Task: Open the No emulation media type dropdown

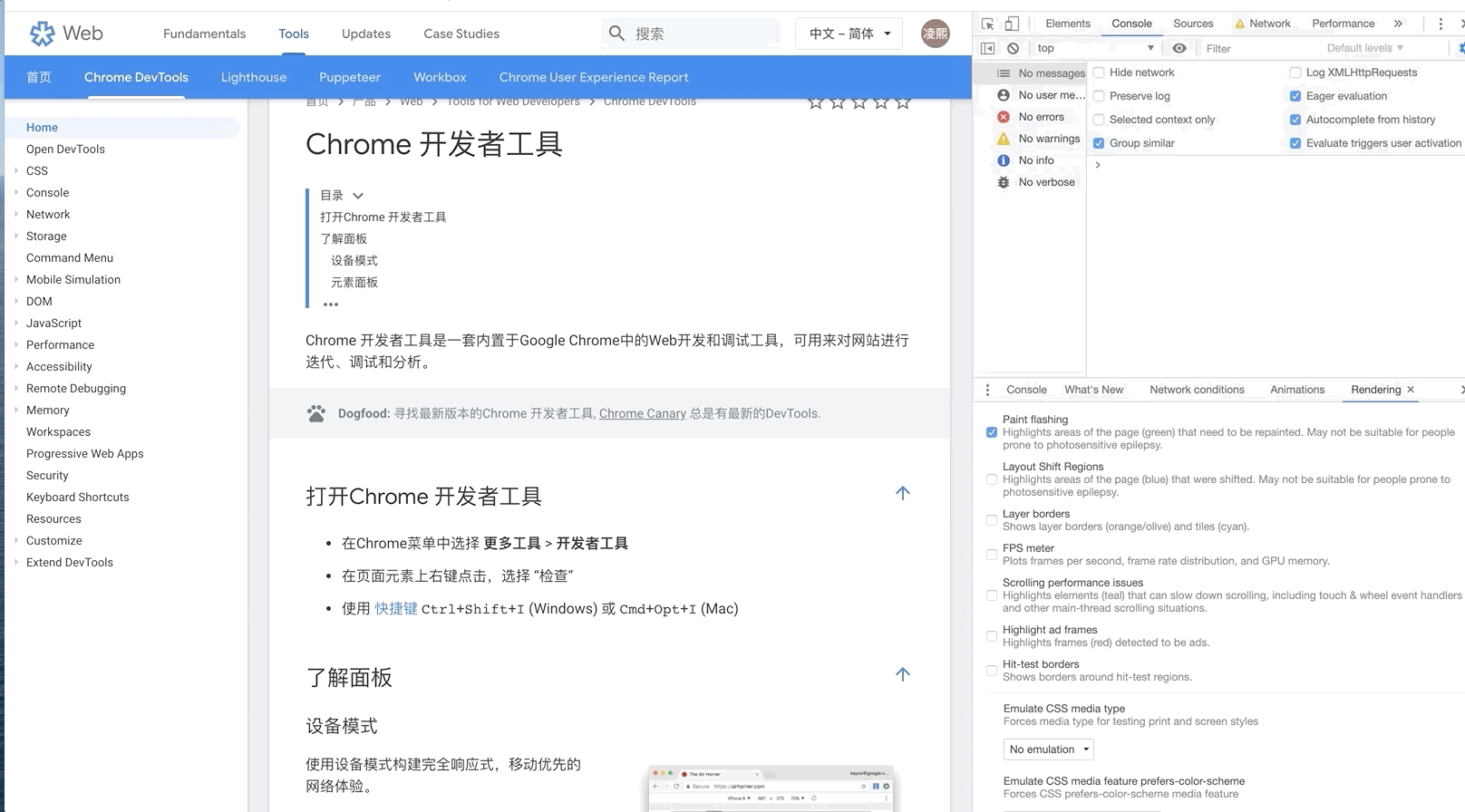Action: click(1049, 749)
